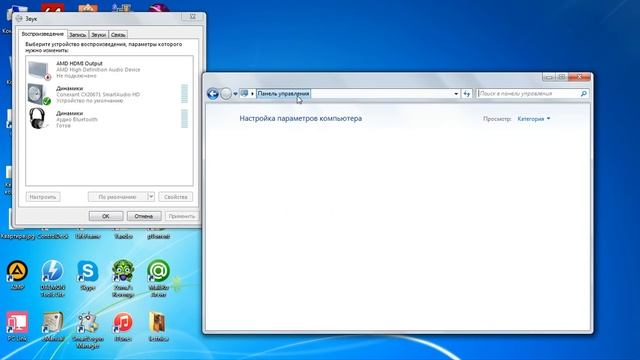Expand the address bar history dropdown
The image size is (640, 360).
tap(456, 94)
